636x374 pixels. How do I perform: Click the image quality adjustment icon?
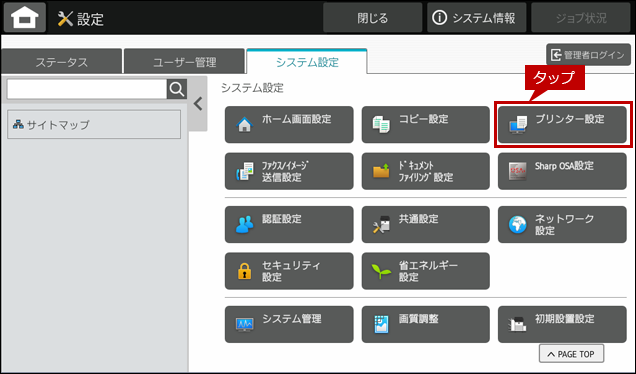381,325
